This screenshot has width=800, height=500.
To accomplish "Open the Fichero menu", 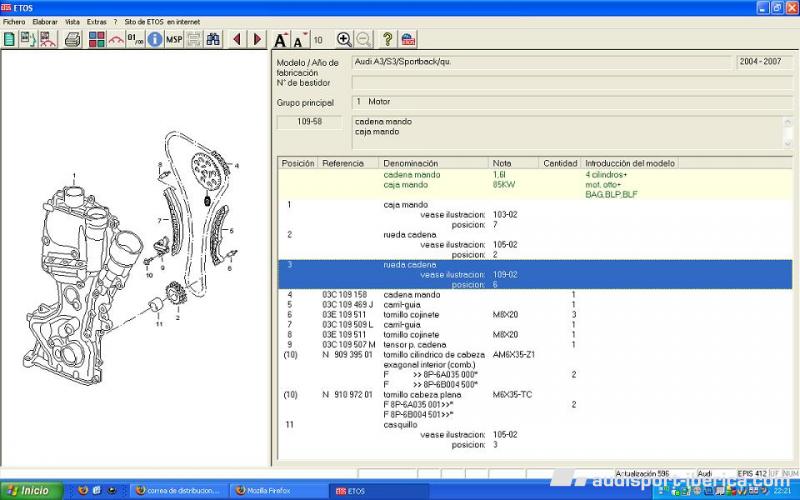I will pyautogui.click(x=14, y=22).
